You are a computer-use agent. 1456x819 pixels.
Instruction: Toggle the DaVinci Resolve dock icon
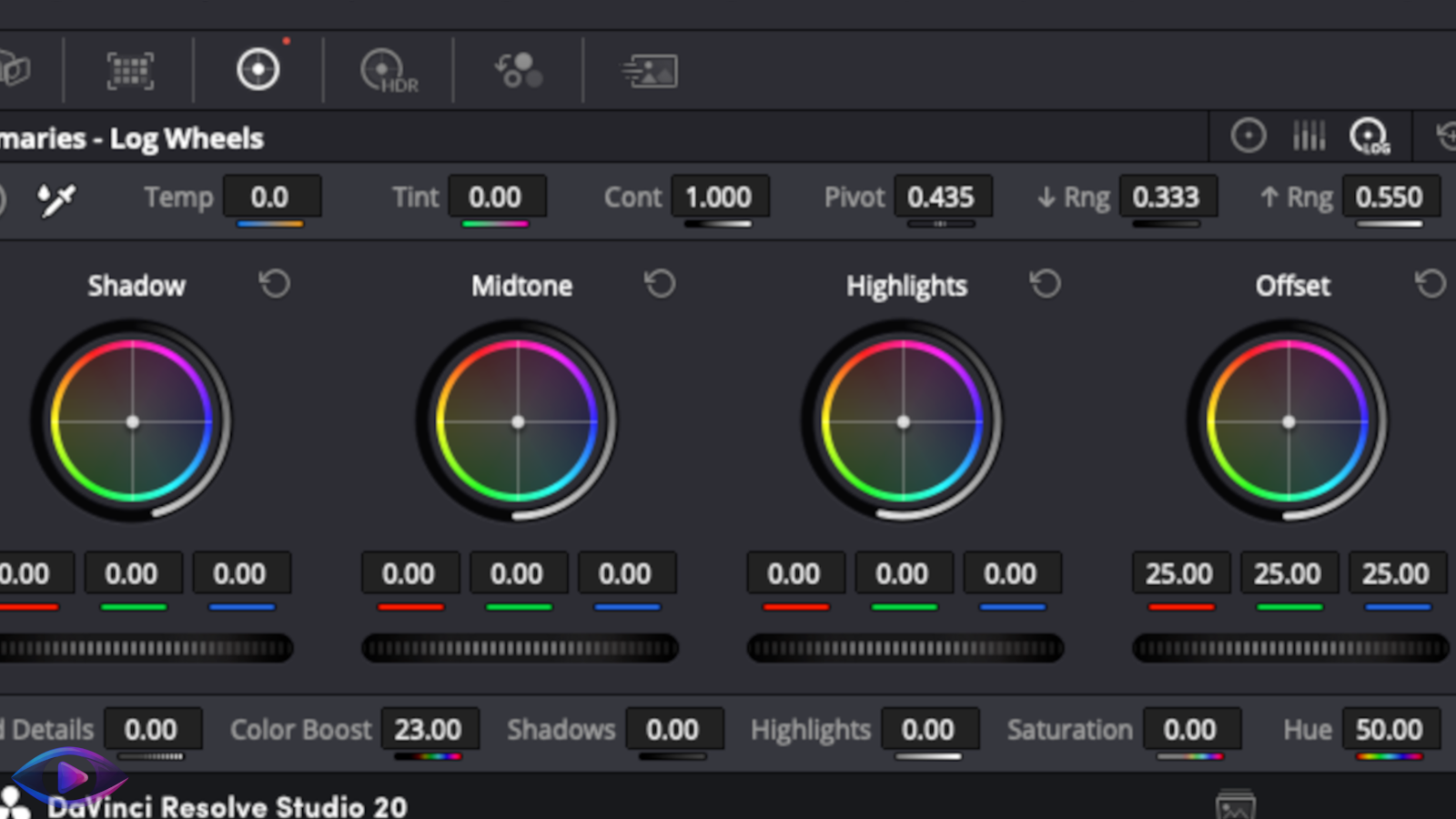68,776
